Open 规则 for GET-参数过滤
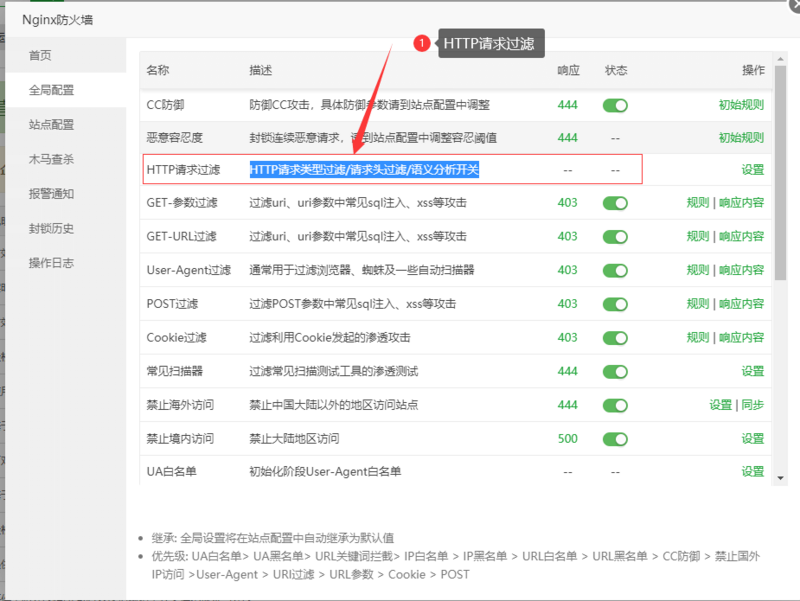The image size is (800, 601). click(698, 203)
